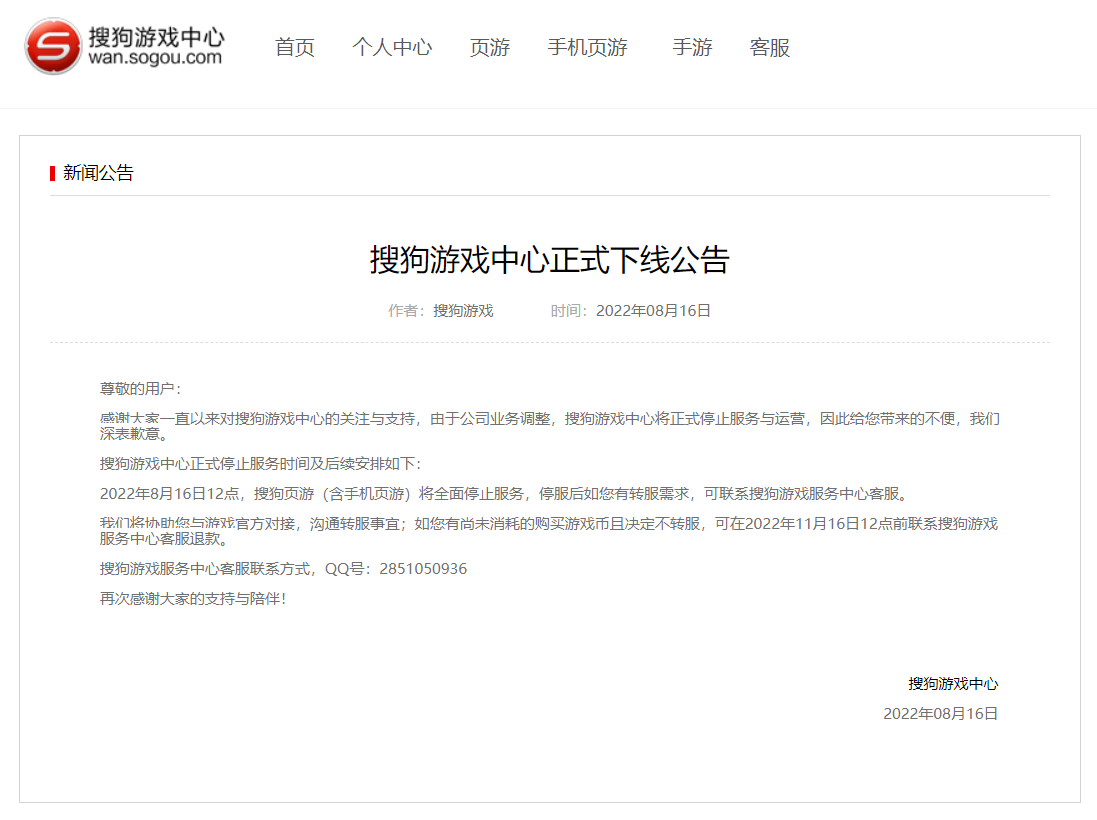
Task: Open the 手机页游 navigation item
Action: [x=588, y=47]
